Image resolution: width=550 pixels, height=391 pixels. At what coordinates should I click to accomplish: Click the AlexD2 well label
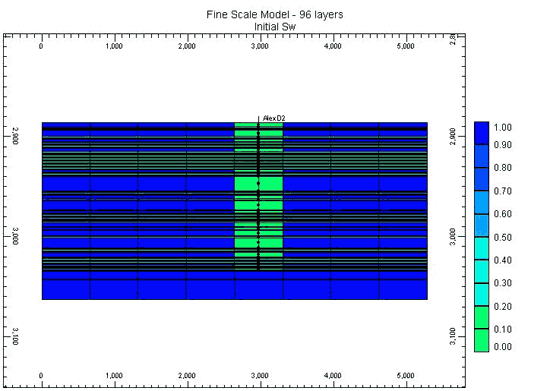coord(274,118)
